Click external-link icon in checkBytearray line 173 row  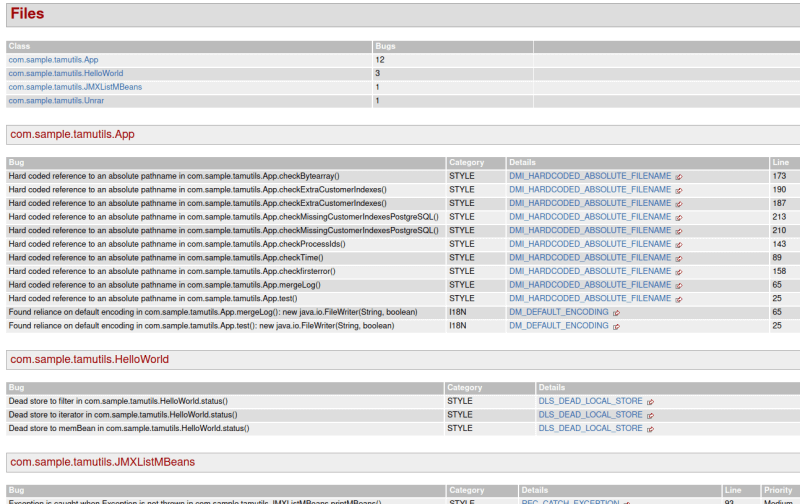(679, 177)
